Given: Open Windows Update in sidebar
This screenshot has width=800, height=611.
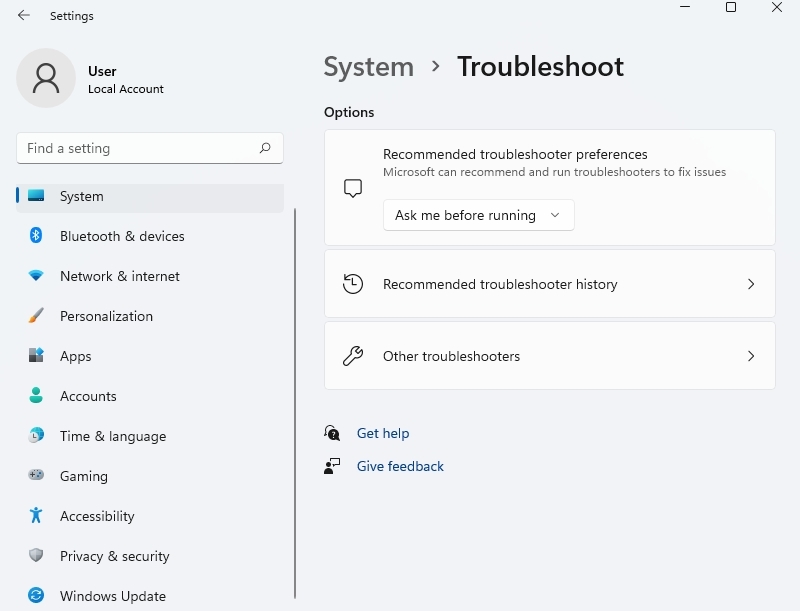Looking at the screenshot, I should [x=112, y=596].
